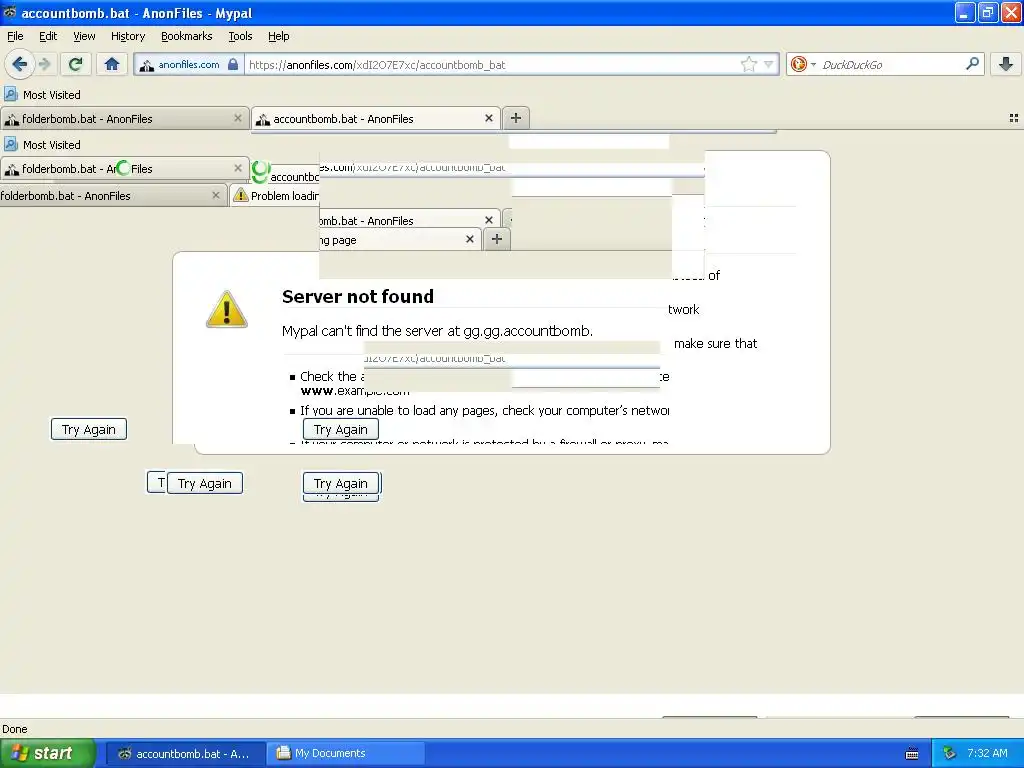Open the Windows start button

pyautogui.click(x=48, y=753)
